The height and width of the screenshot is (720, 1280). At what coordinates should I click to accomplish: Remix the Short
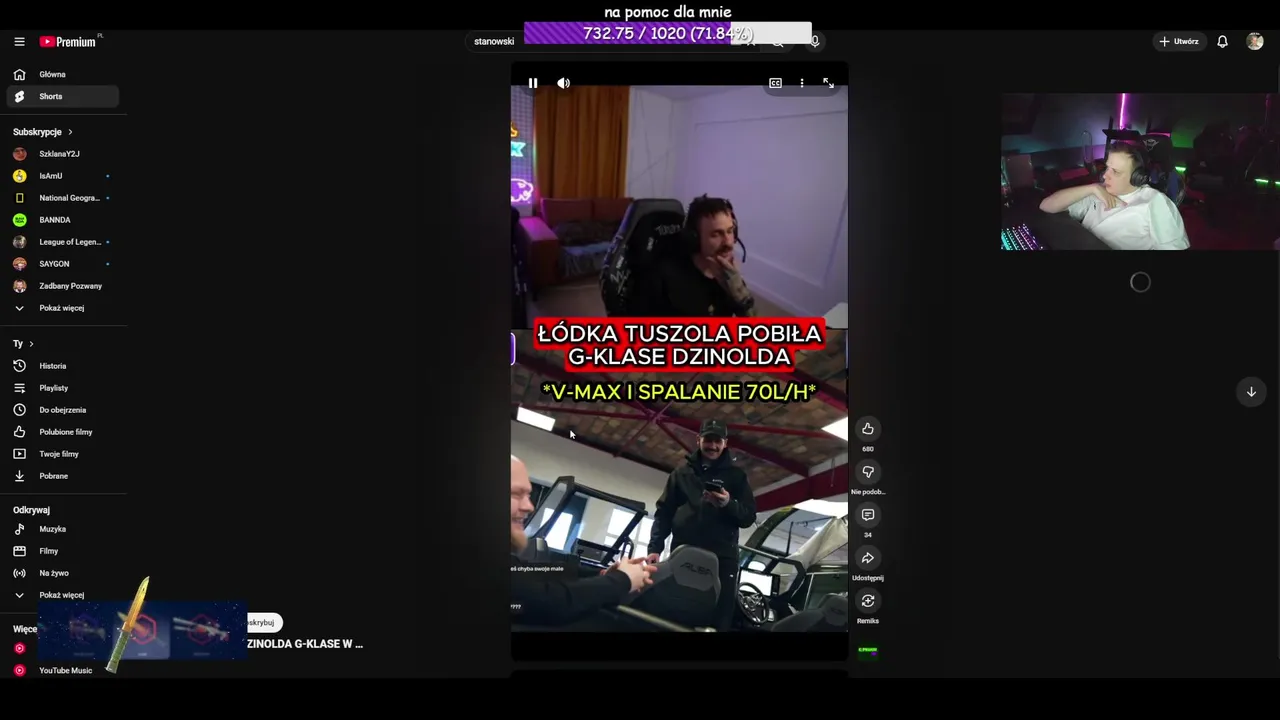pos(868,601)
